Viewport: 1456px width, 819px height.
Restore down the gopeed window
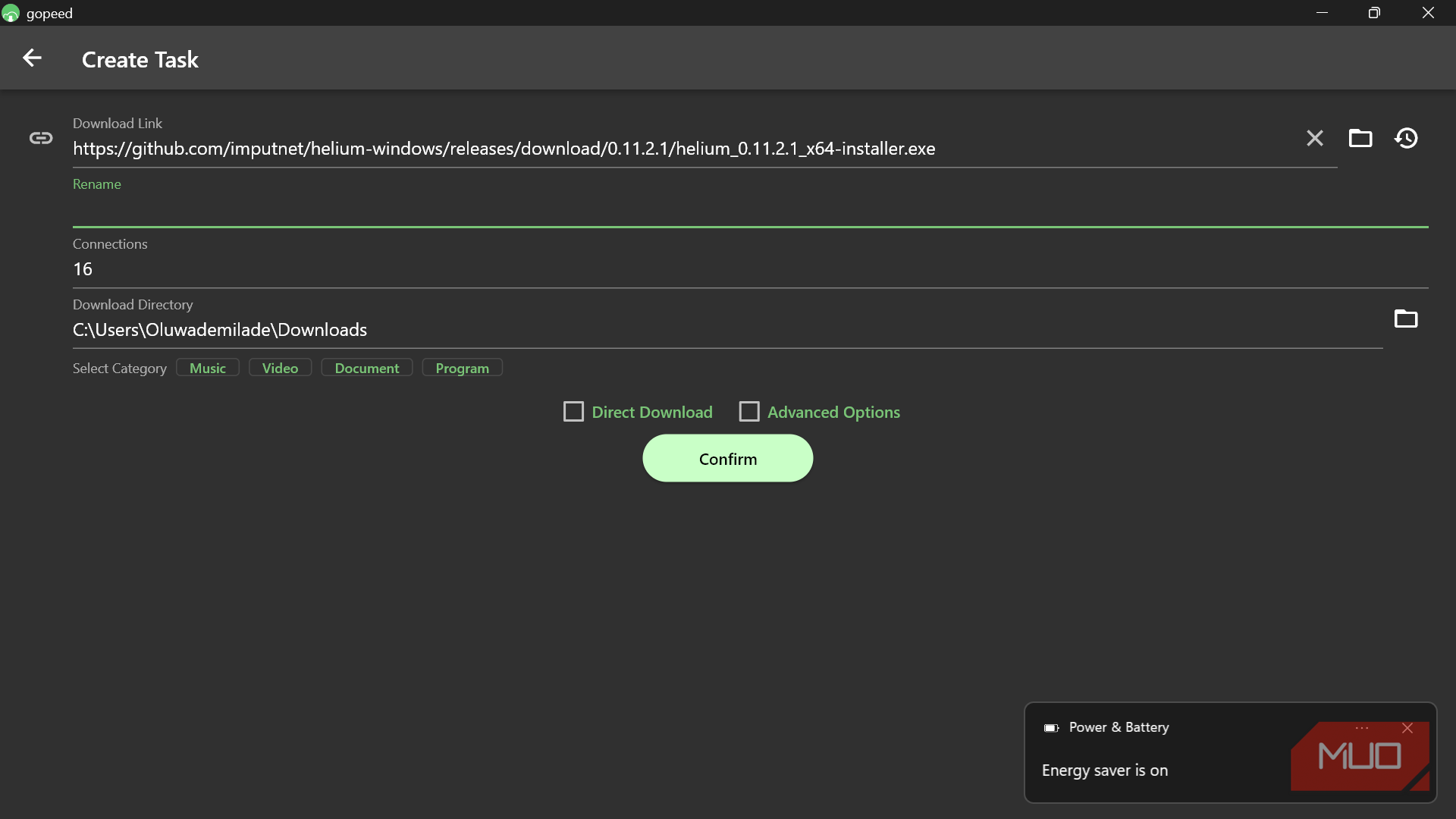1374,13
